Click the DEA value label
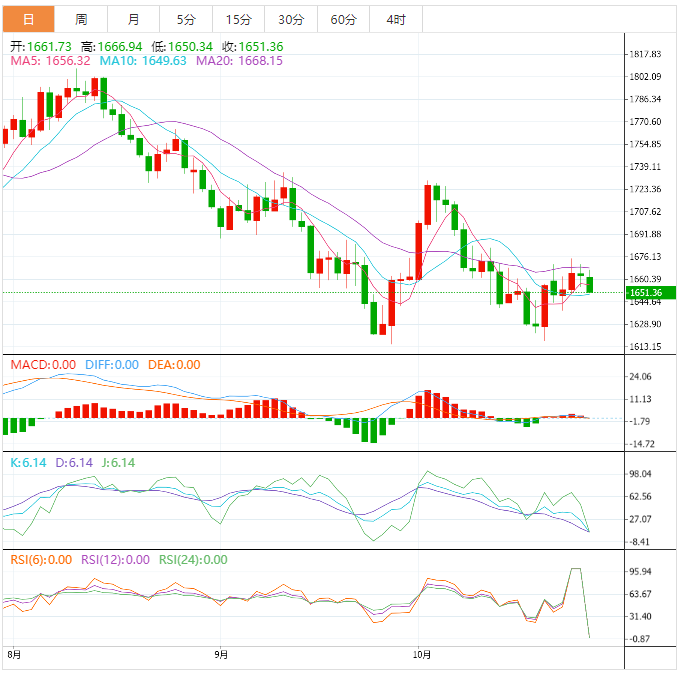 173,365
